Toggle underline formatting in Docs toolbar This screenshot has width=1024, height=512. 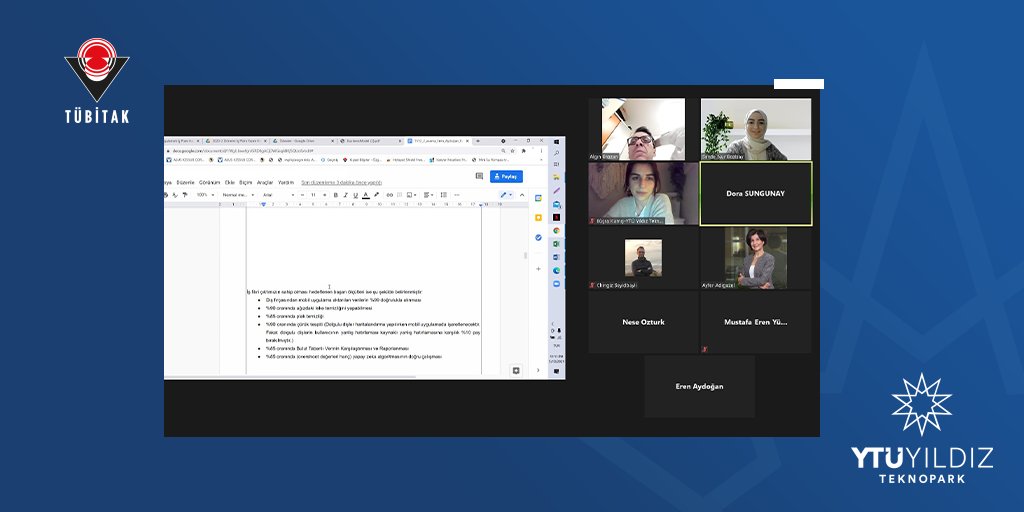[x=356, y=195]
